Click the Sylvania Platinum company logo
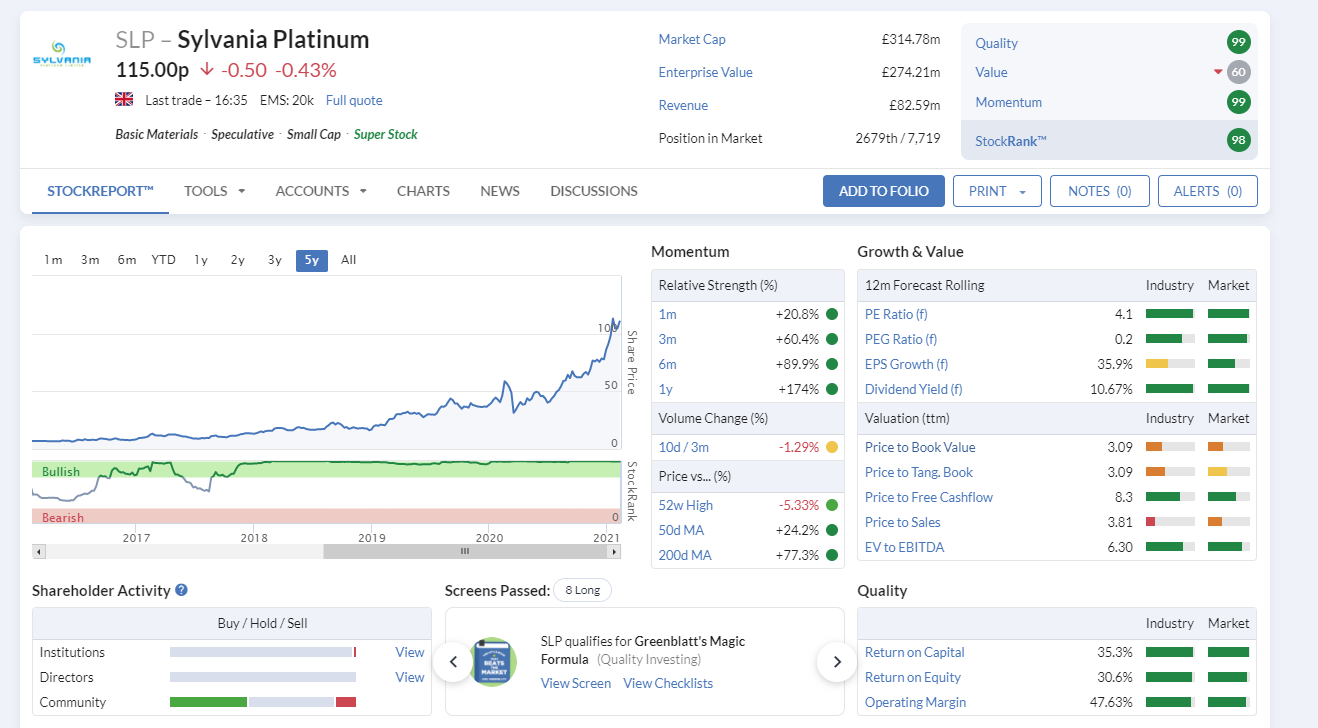Image resolution: width=1318 pixels, height=728 pixels. pos(61,54)
